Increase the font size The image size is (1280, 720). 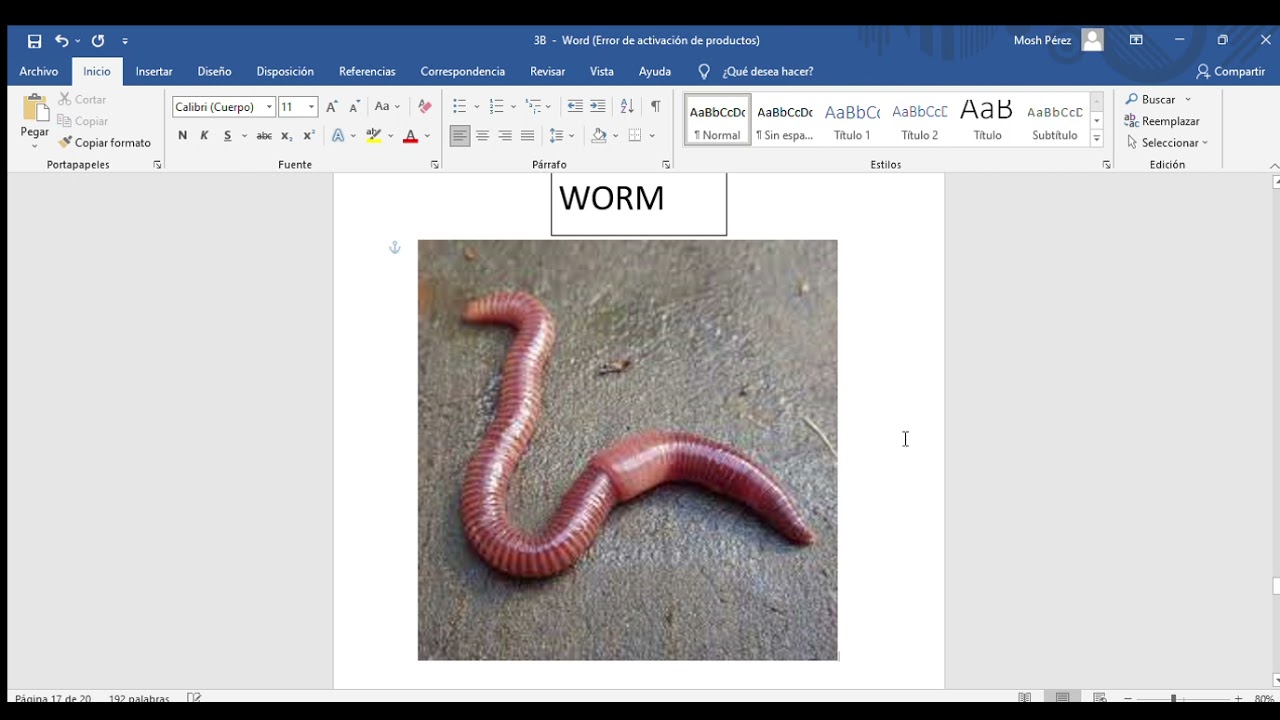(x=332, y=107)
